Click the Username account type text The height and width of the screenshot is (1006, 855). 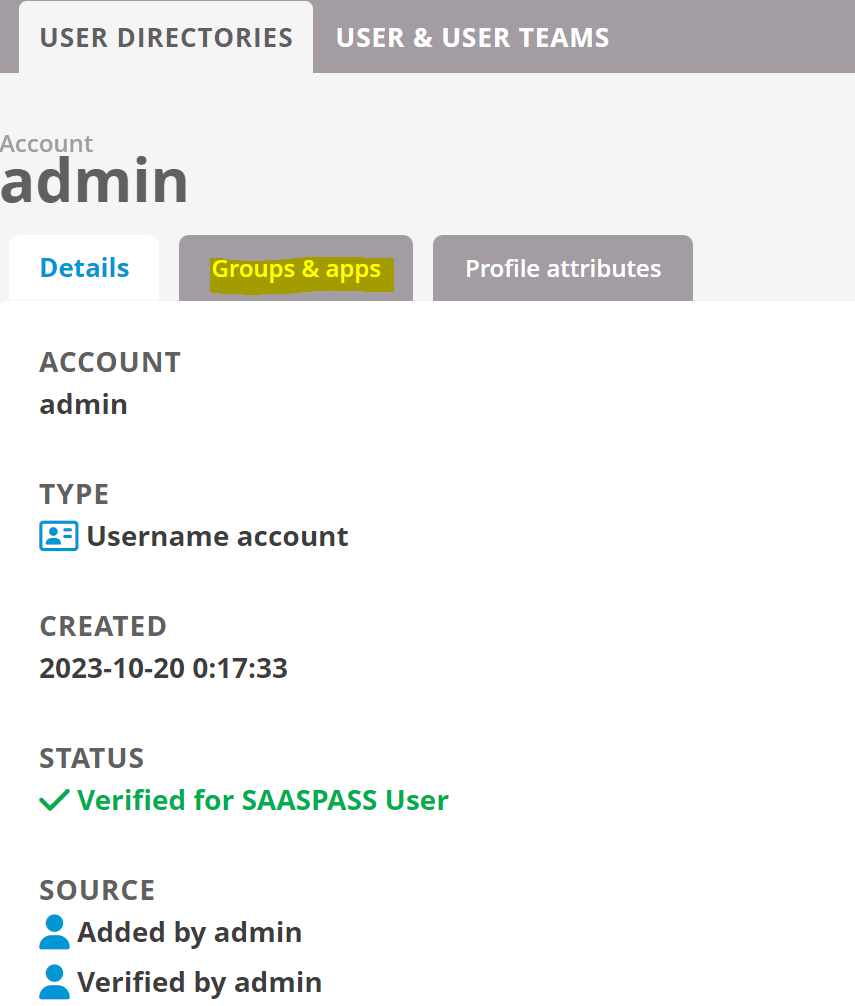217,536
